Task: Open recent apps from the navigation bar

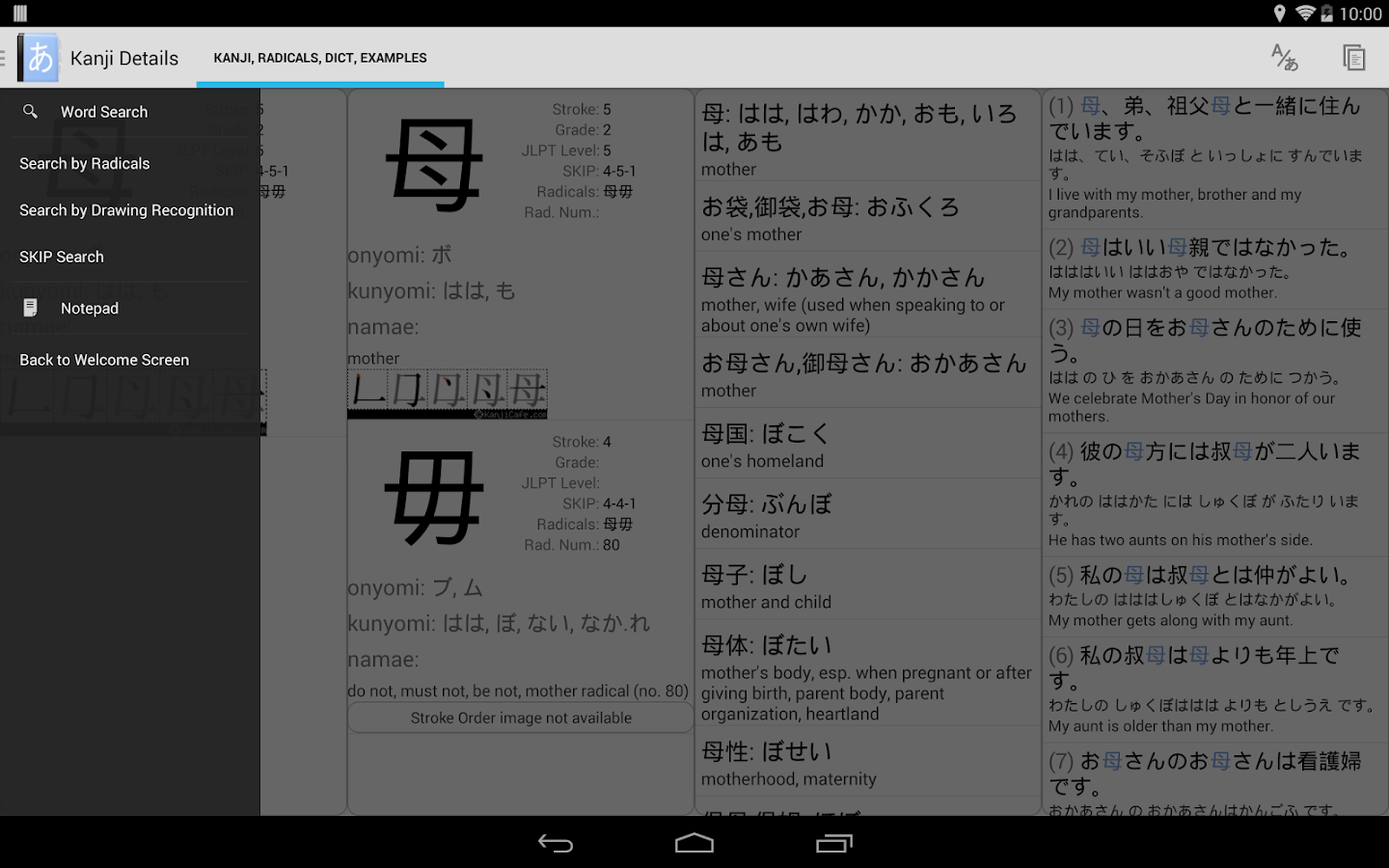Action: pos(833,842)
